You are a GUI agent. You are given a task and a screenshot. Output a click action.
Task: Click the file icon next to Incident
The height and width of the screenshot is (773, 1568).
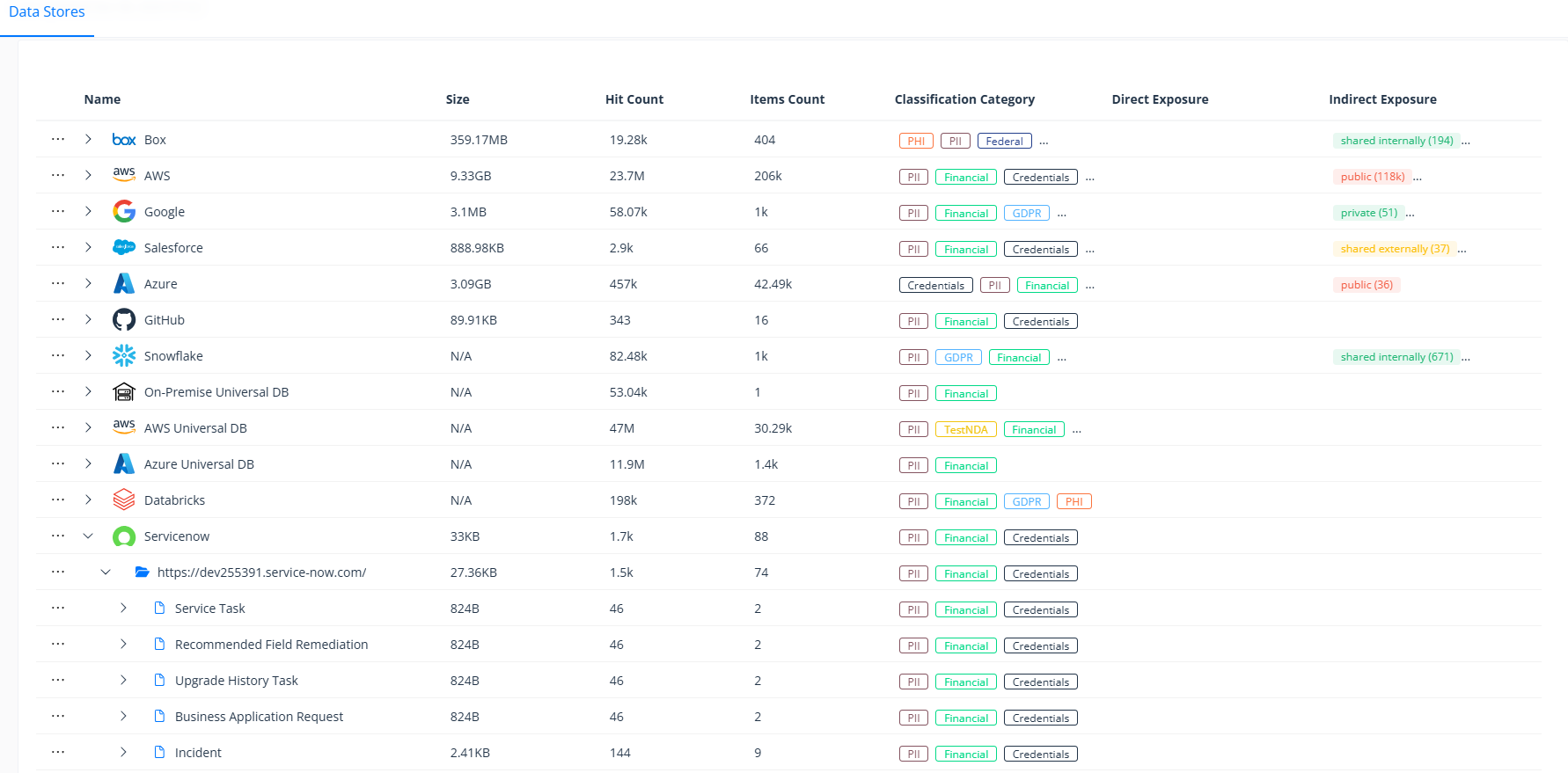tap(159, 752)
